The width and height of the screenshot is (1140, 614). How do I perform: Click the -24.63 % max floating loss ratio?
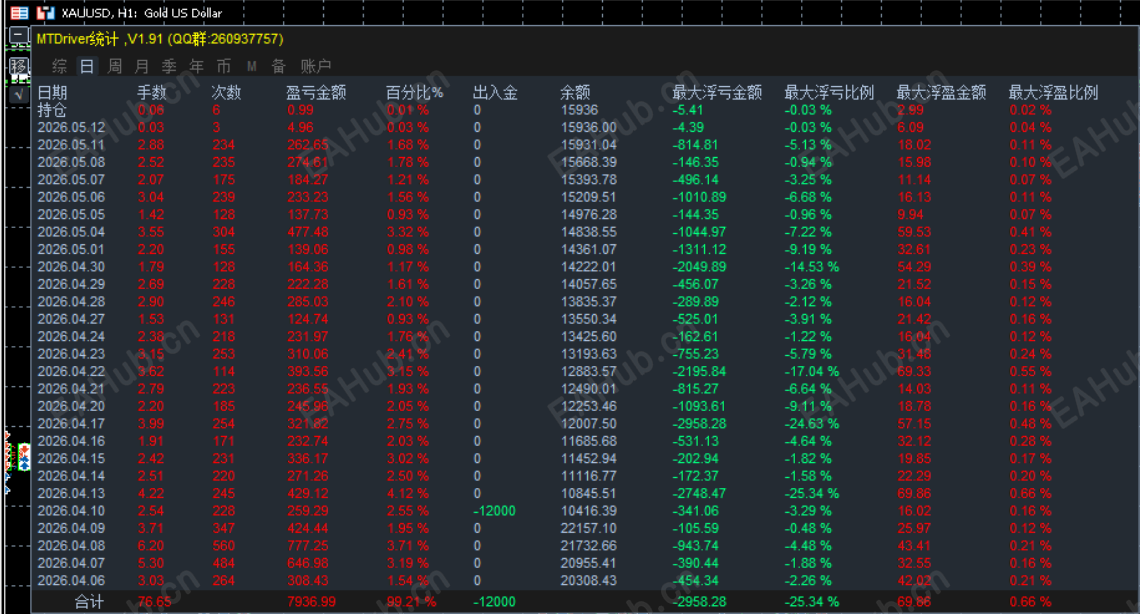[811, 424]
